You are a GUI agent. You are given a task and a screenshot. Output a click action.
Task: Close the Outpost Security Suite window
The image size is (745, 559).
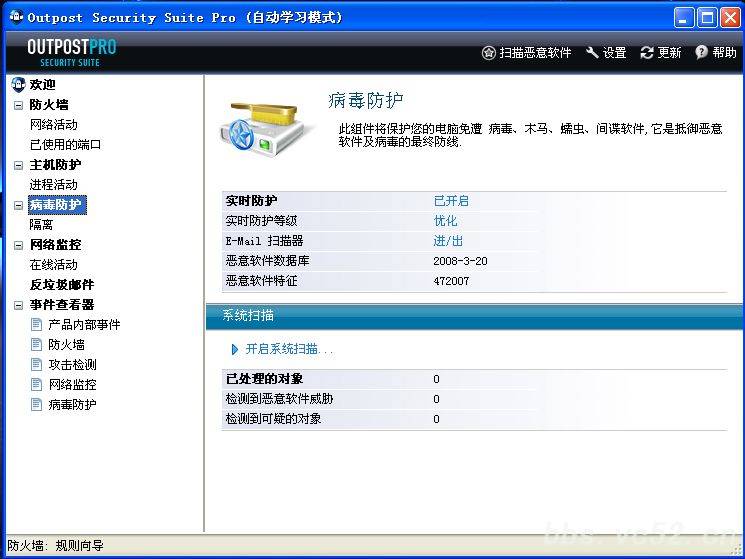click(730, 18)
